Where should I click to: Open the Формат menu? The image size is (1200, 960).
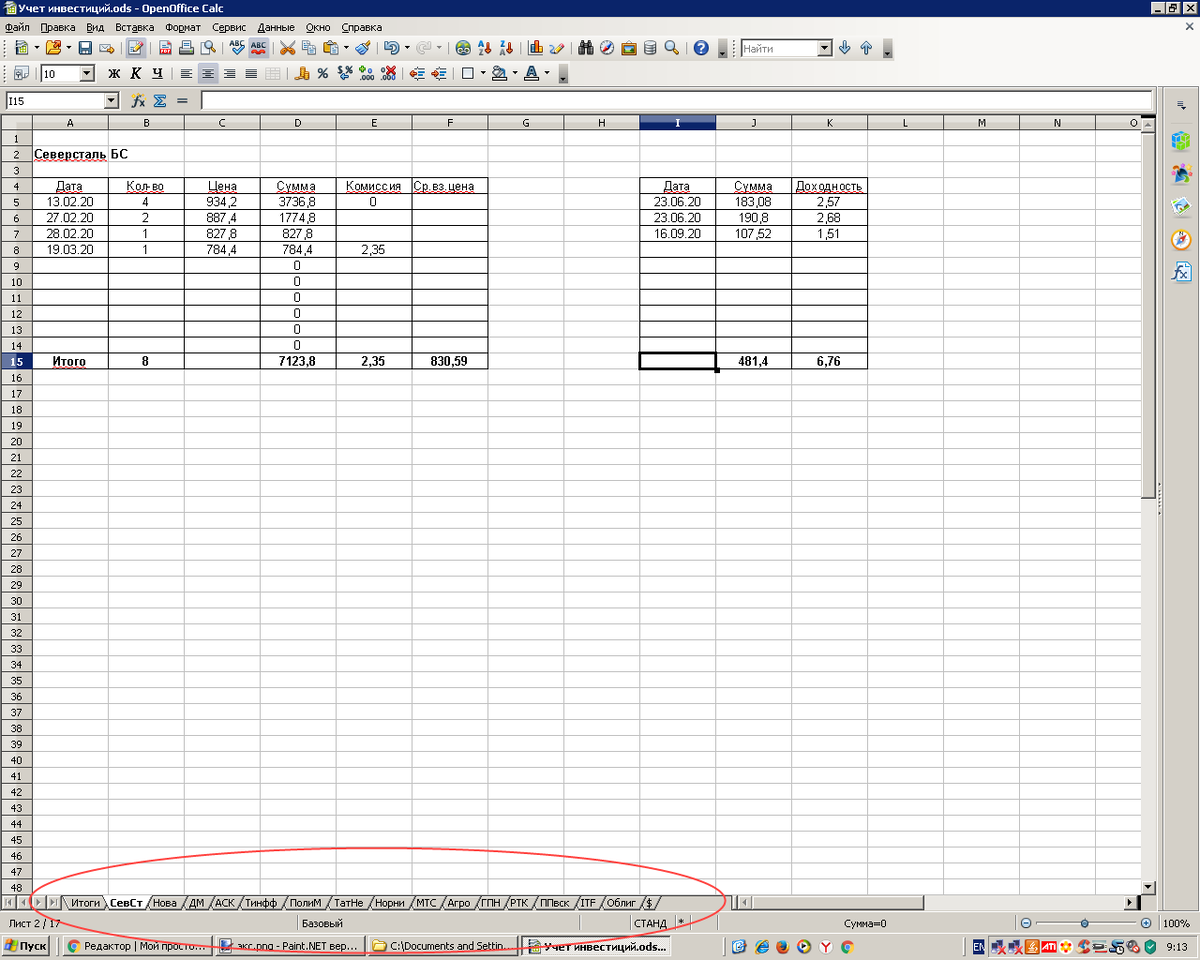(x=182, y=27)
